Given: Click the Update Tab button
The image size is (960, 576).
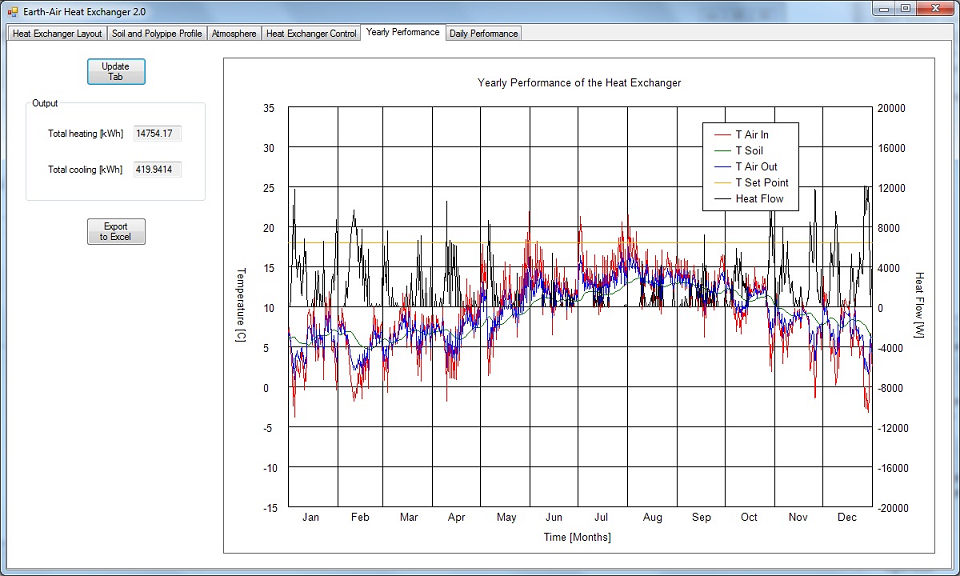Looking at the screenshot, I should tap(116, 72).
